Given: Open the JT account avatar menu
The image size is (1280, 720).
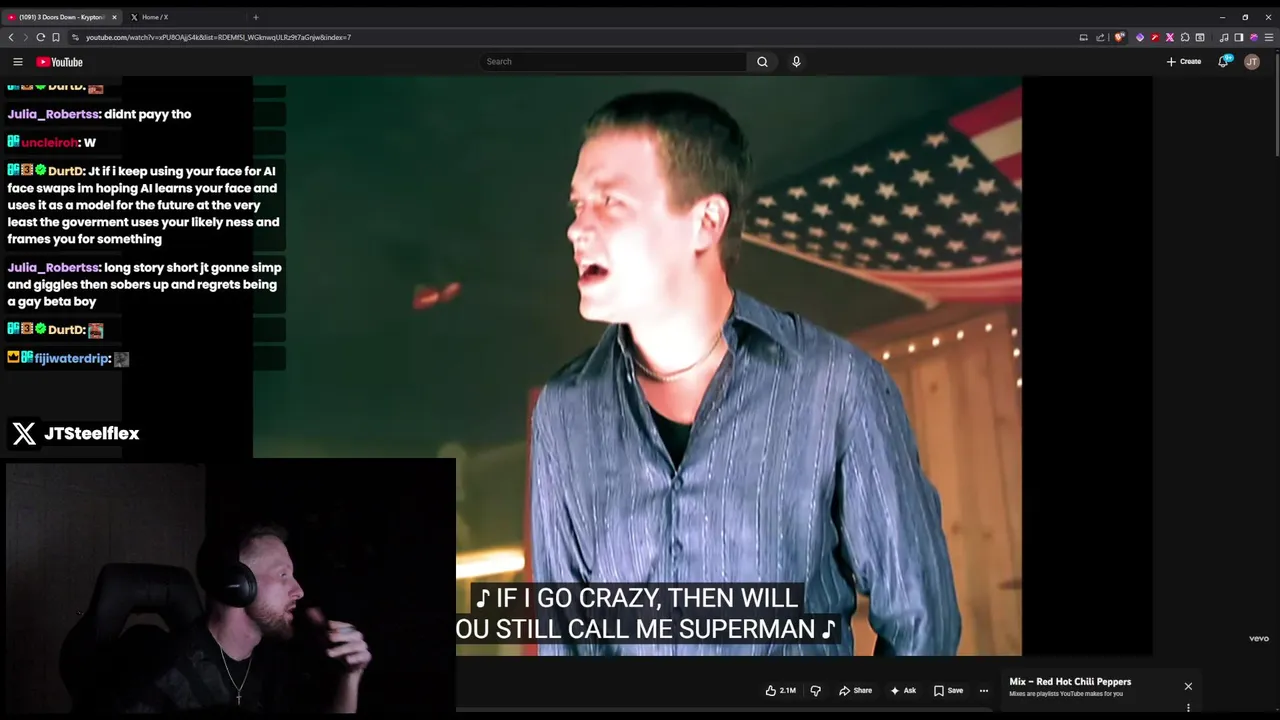Looking at the screenshot, I should 1252,62.
